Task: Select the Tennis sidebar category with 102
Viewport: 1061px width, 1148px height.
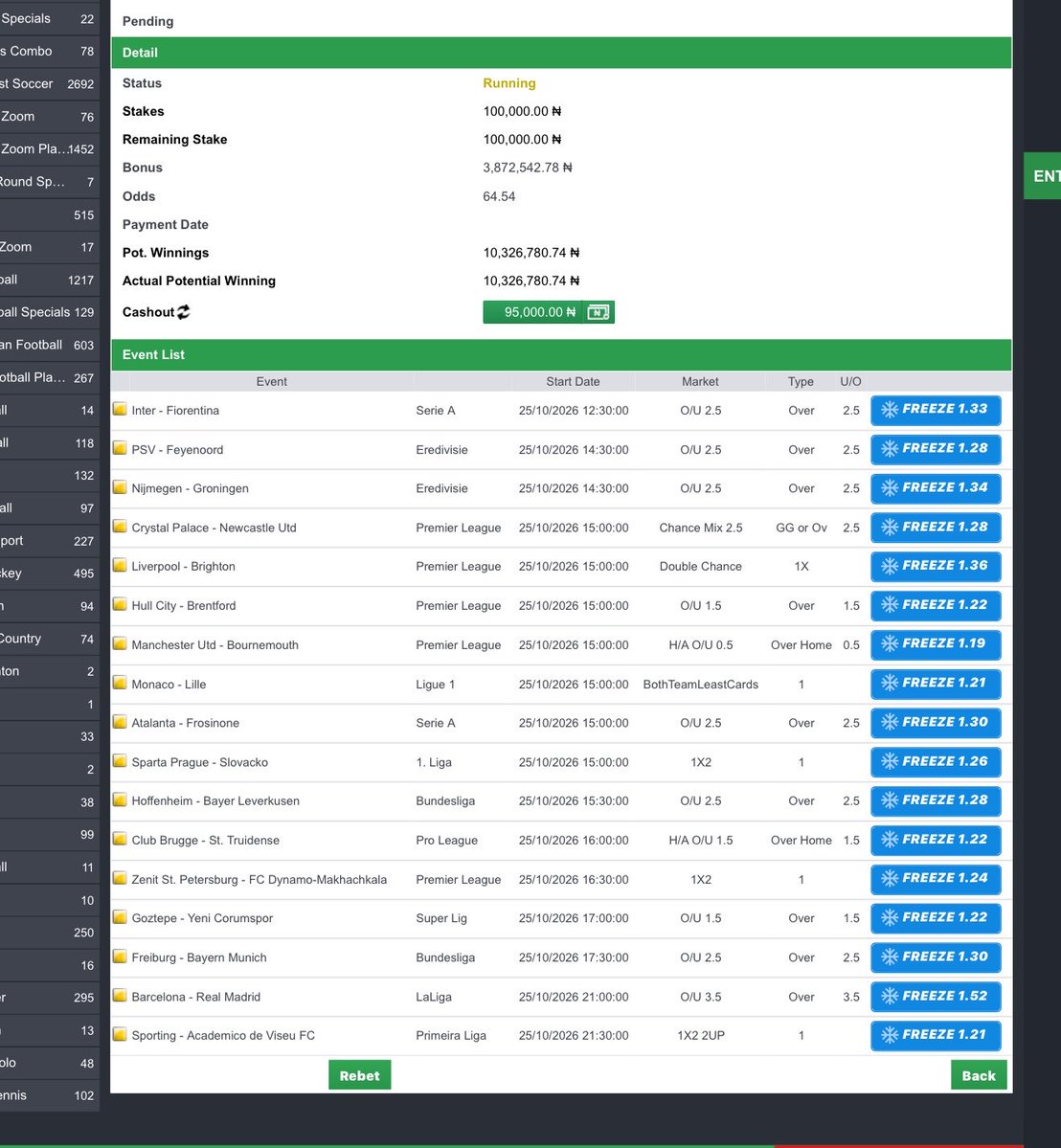Action: [x=49, y=1095]
